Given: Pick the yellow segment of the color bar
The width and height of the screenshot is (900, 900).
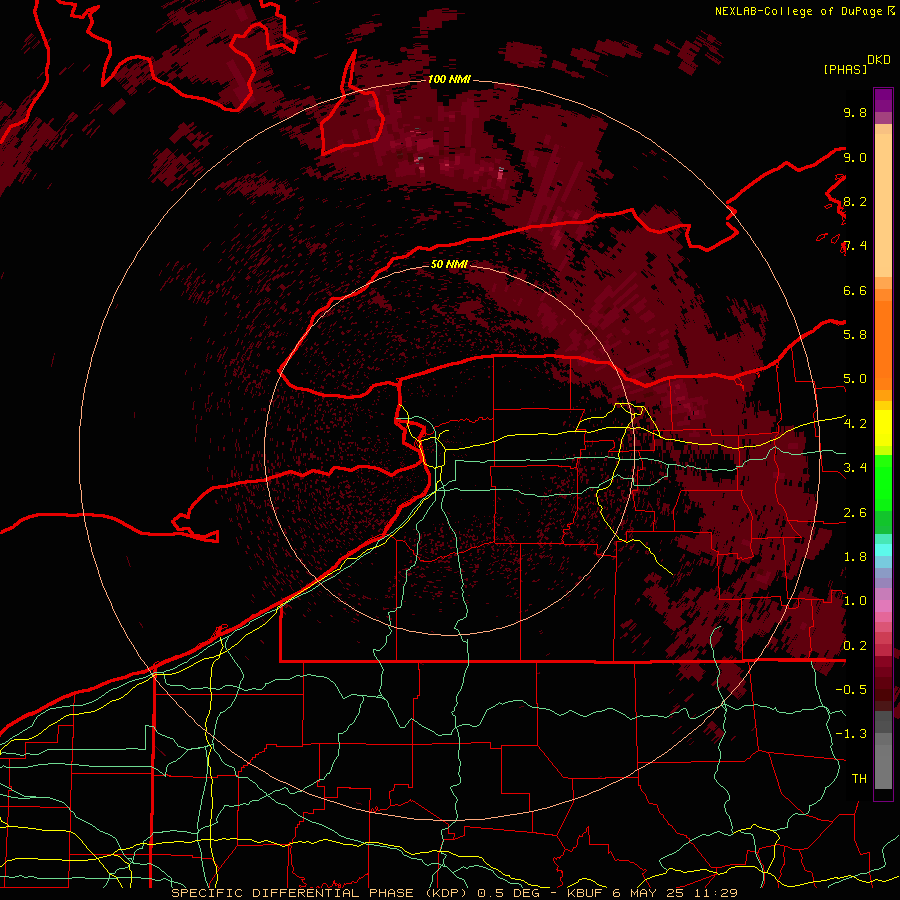Looking at the screenshot, I should (x=883, y=428).
